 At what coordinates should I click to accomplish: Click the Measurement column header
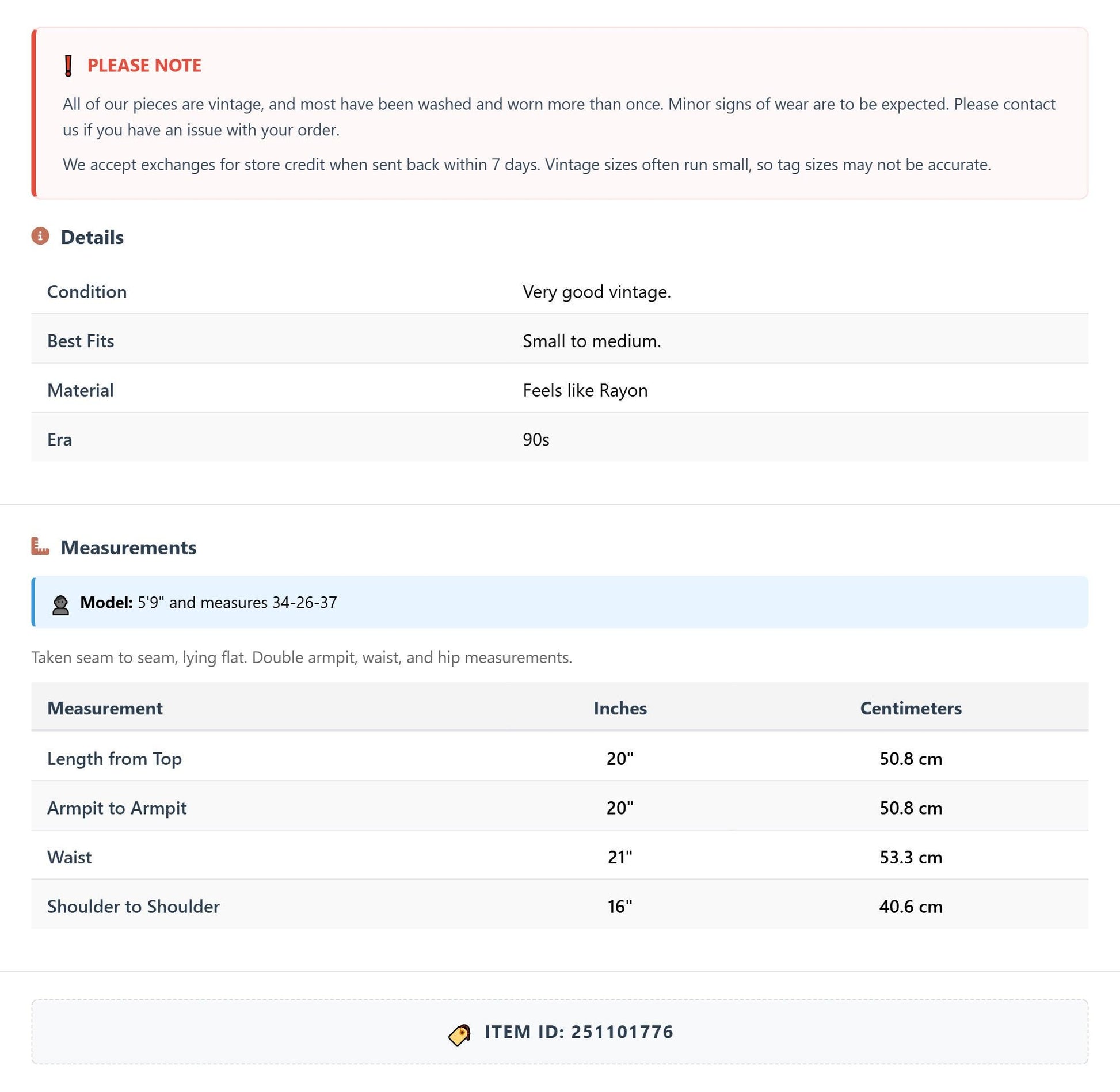click(x=105, y=708)
